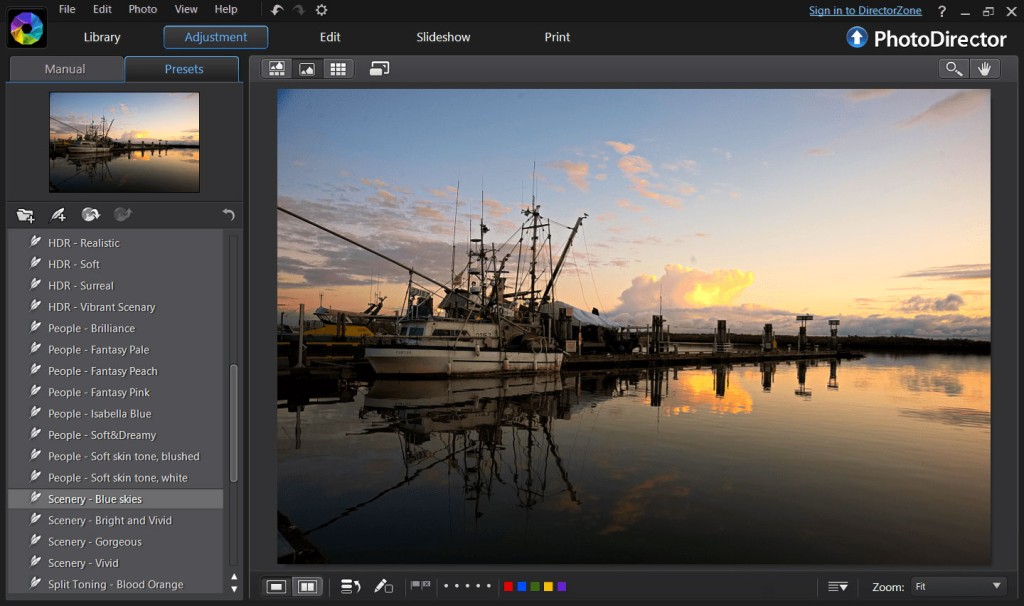Click Sign in to DirectorZone link
The height and width of the screenshot is (606, 1024).
(x=865, y=10)
